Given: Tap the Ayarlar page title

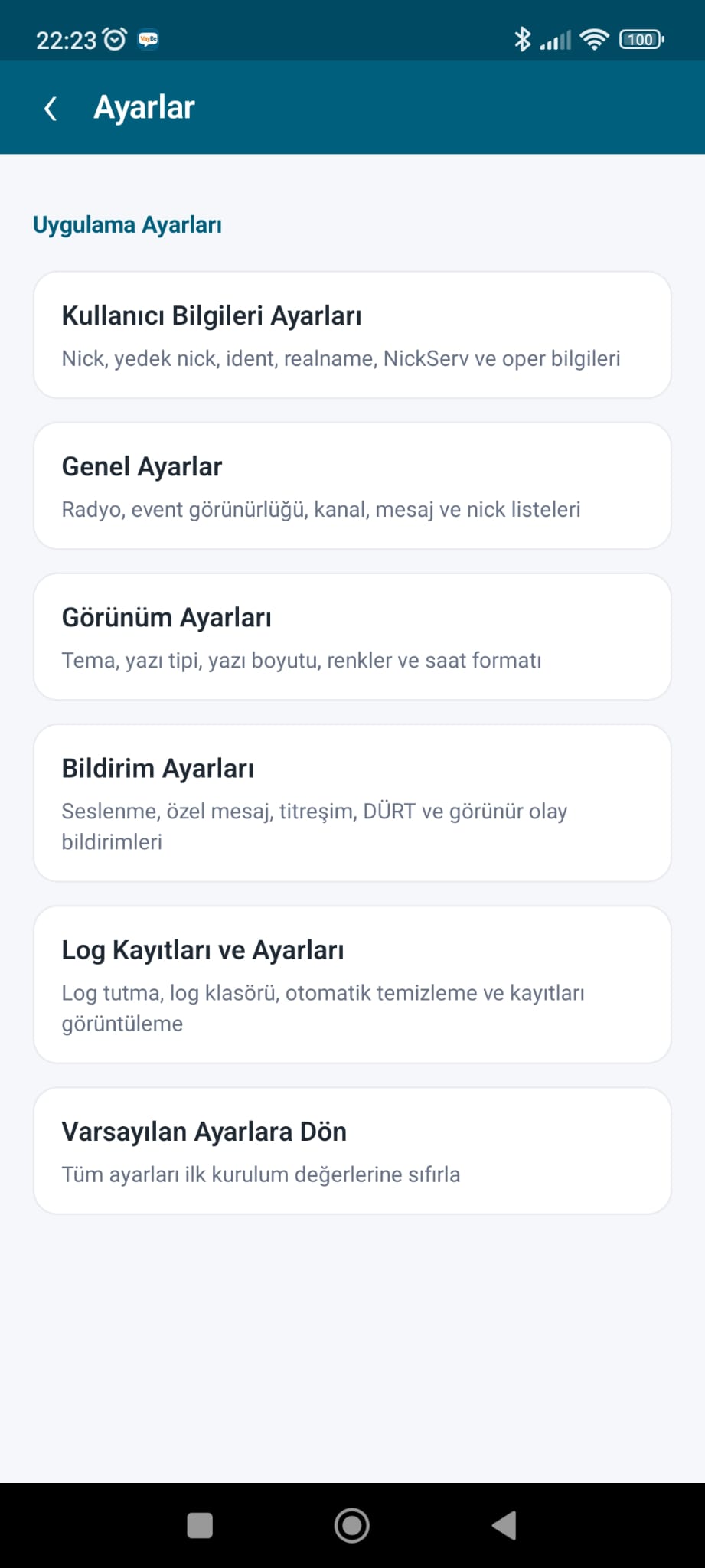Looking at the screenshot, I should [x=144, y=109].
